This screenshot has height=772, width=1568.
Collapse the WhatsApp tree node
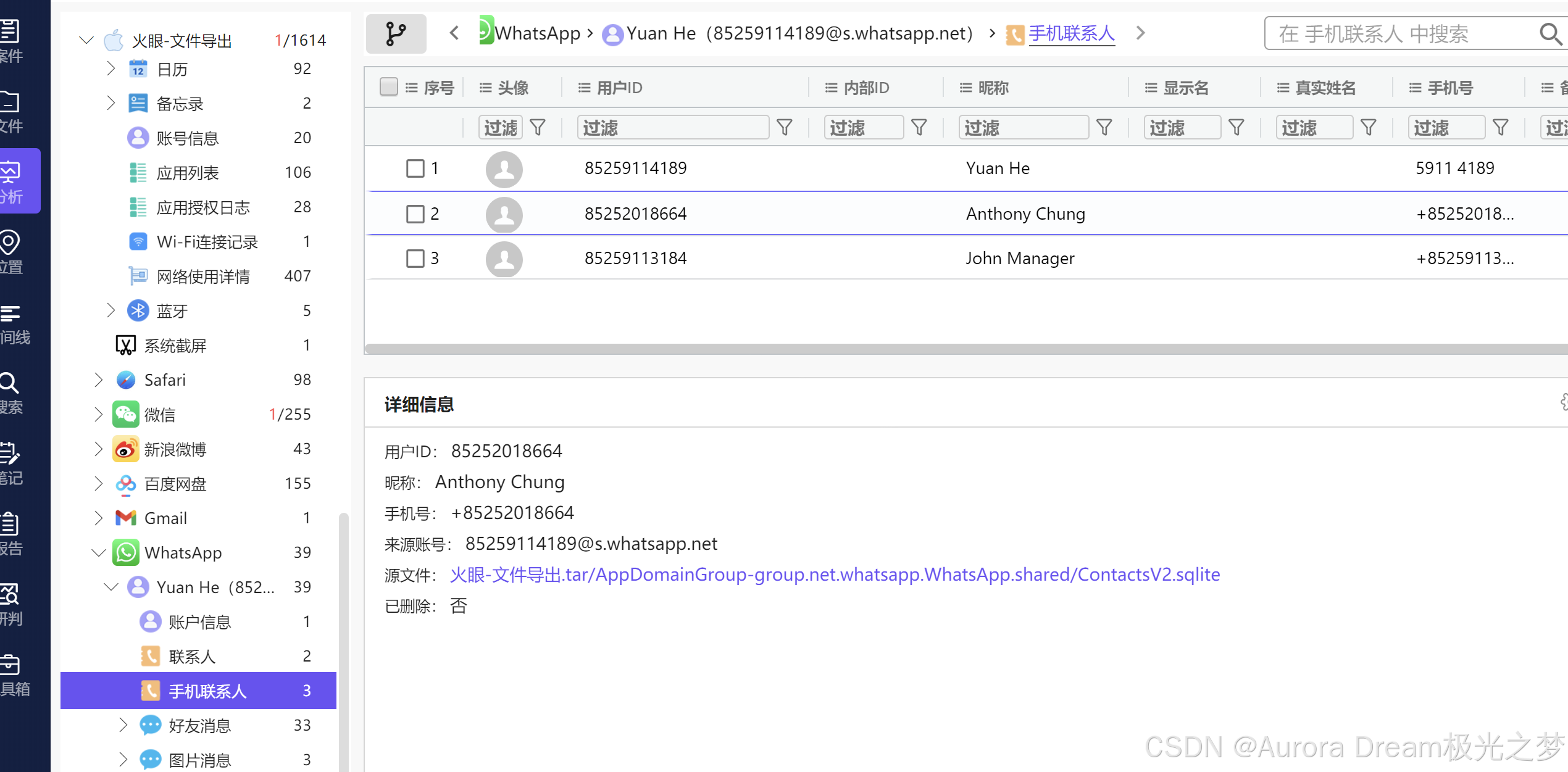[98, 552]
